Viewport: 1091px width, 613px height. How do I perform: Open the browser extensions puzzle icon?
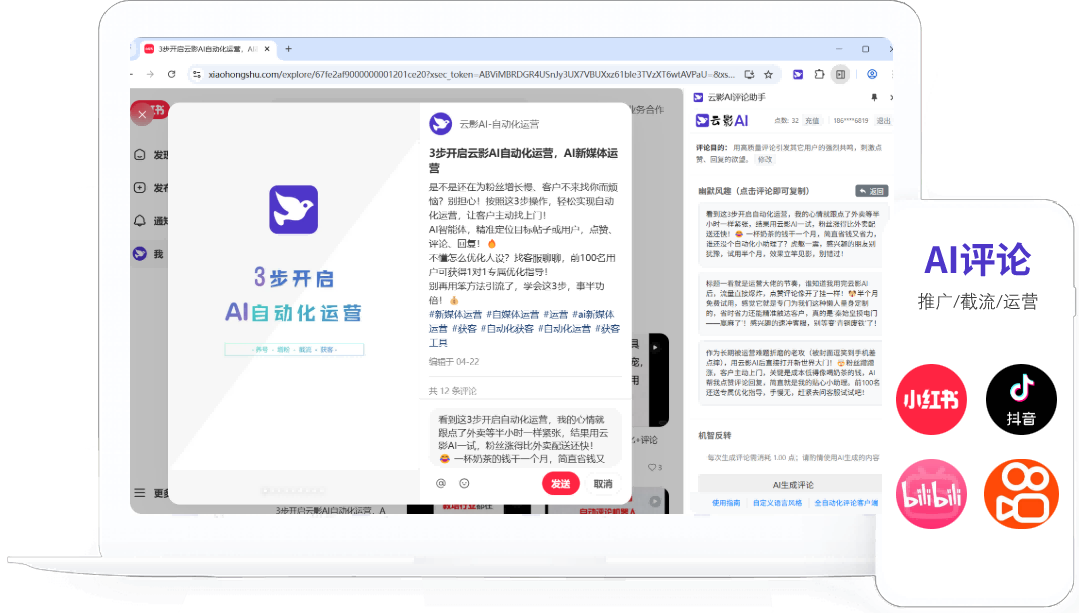[x=819, y=74]
